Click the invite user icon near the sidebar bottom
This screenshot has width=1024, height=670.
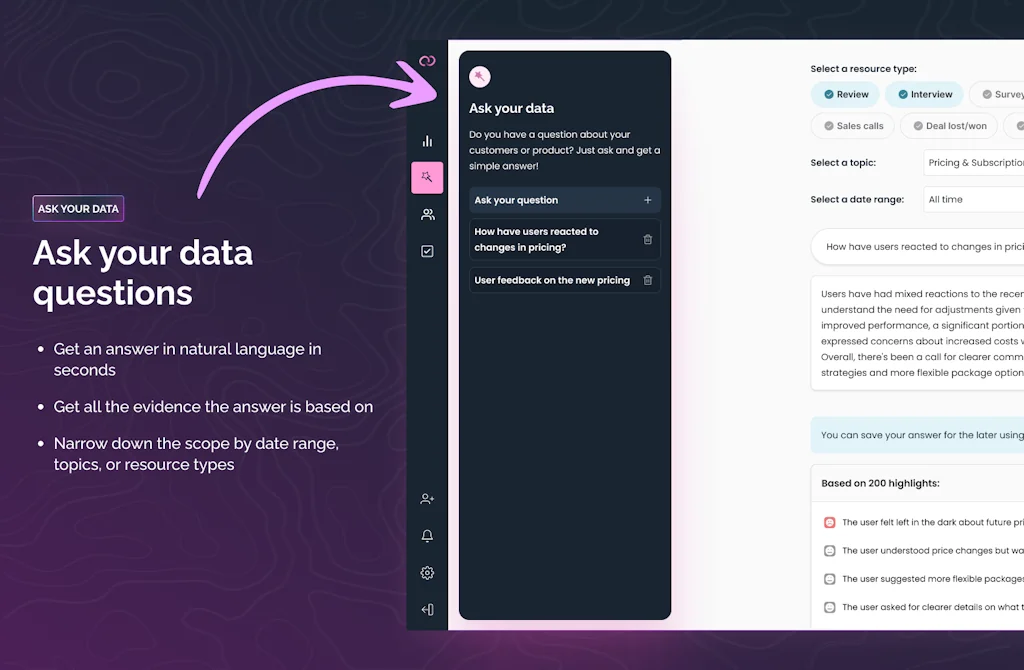point(427,498)
